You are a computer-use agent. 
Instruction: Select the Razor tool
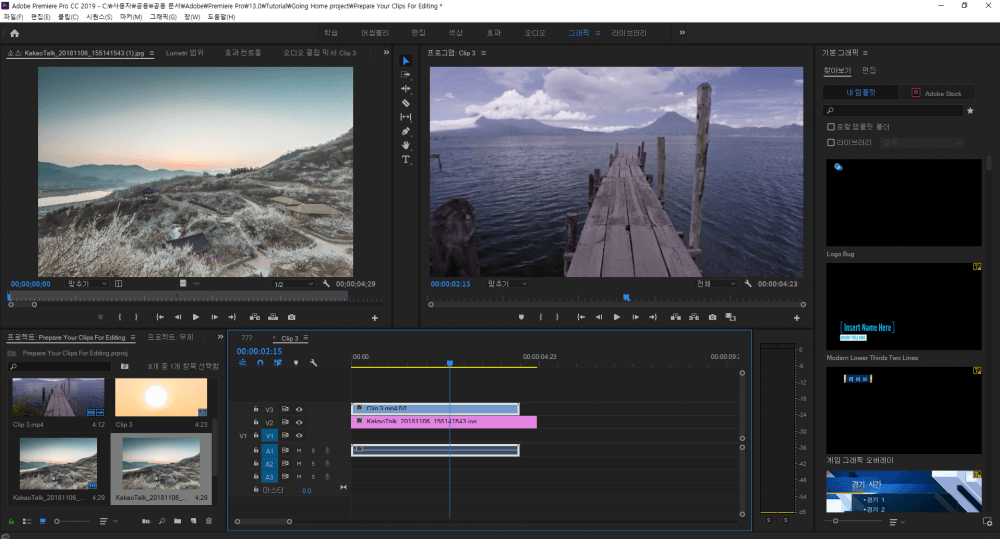click(406, 103)
